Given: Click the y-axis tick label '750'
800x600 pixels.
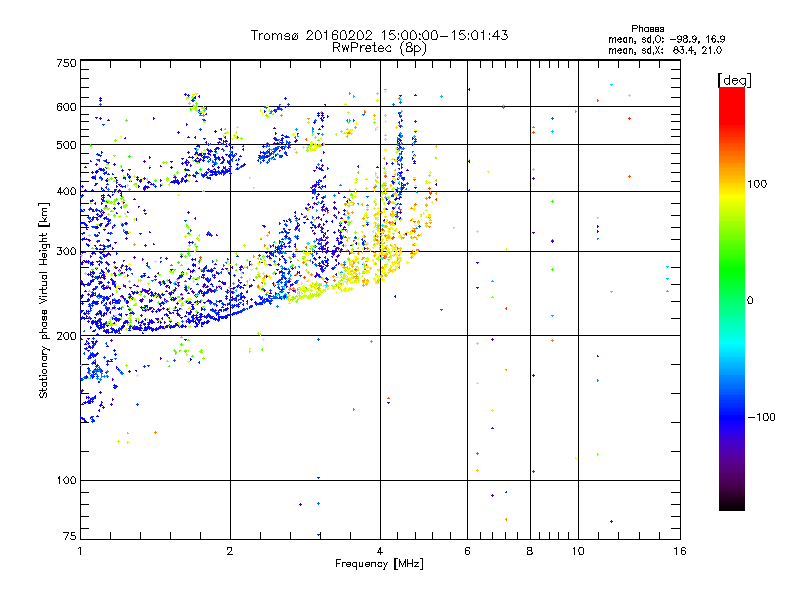Looking at the screenshot, I should pos(66,63).
